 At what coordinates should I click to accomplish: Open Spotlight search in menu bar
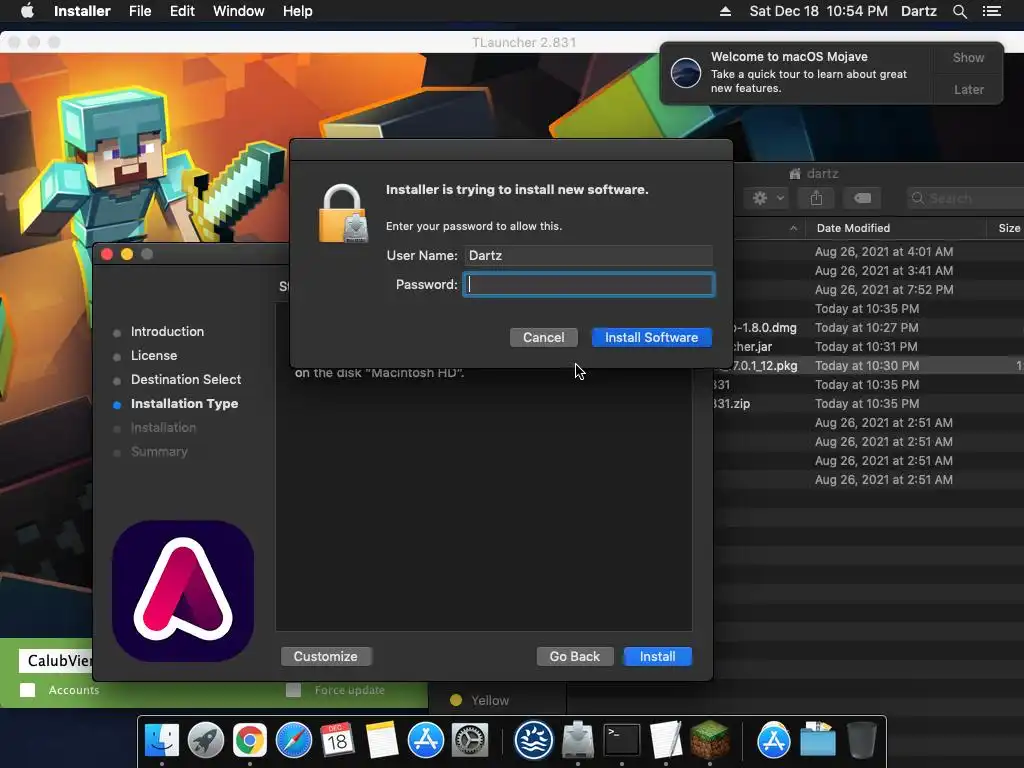[959, 11]
